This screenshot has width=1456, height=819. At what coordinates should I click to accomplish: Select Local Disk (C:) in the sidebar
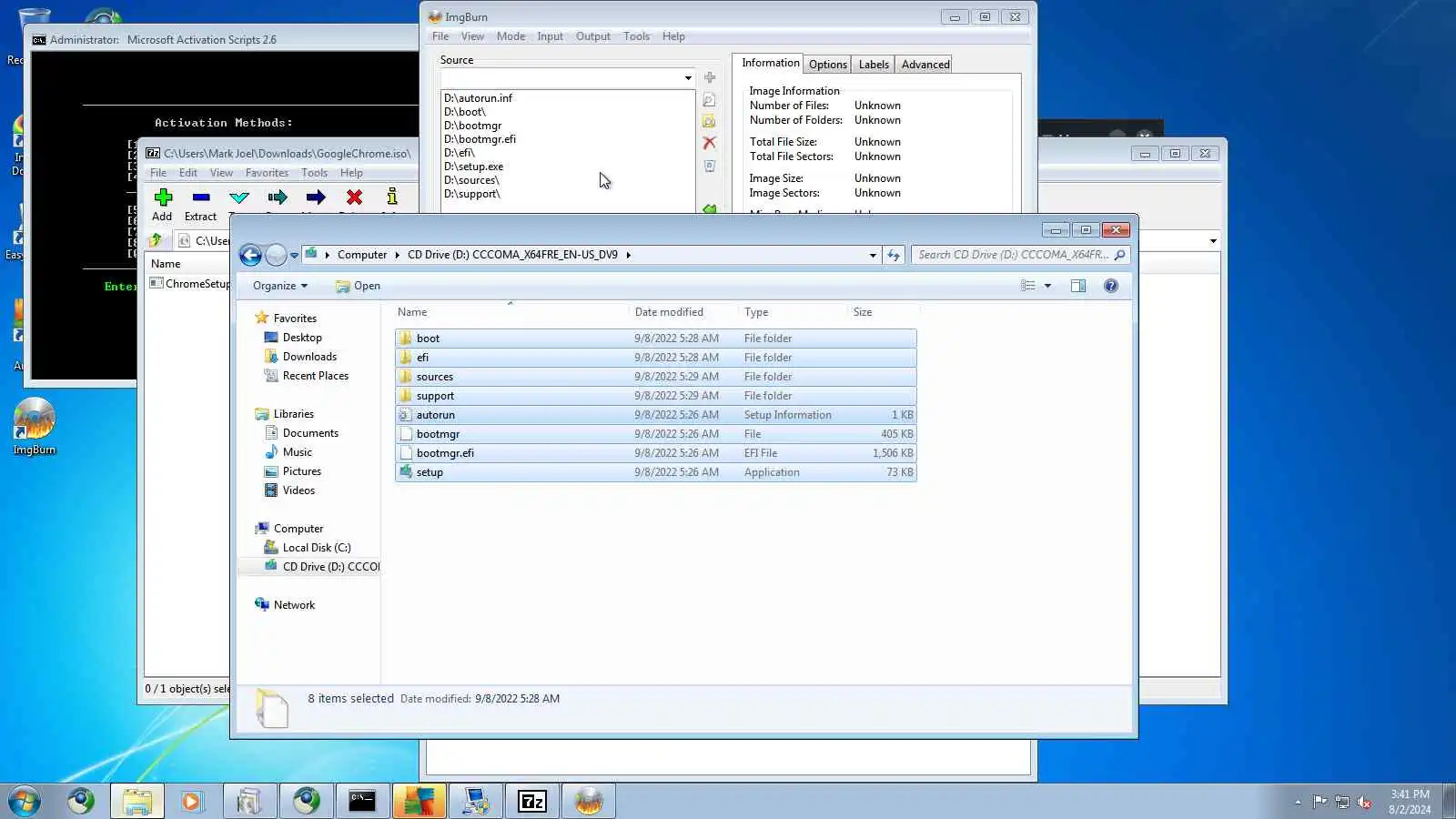(x=317, y=548)
